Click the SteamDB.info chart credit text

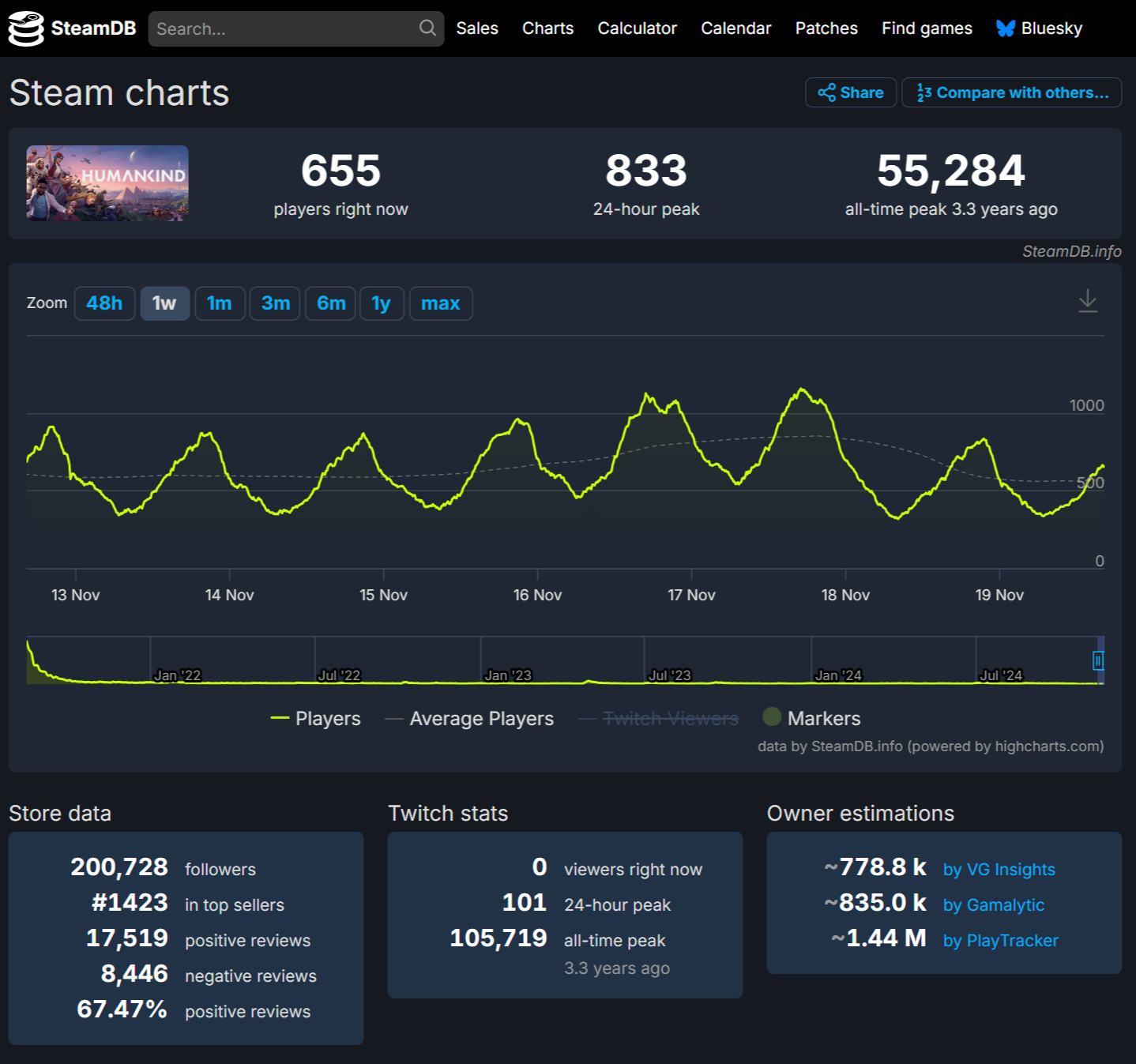(1072, 251)
